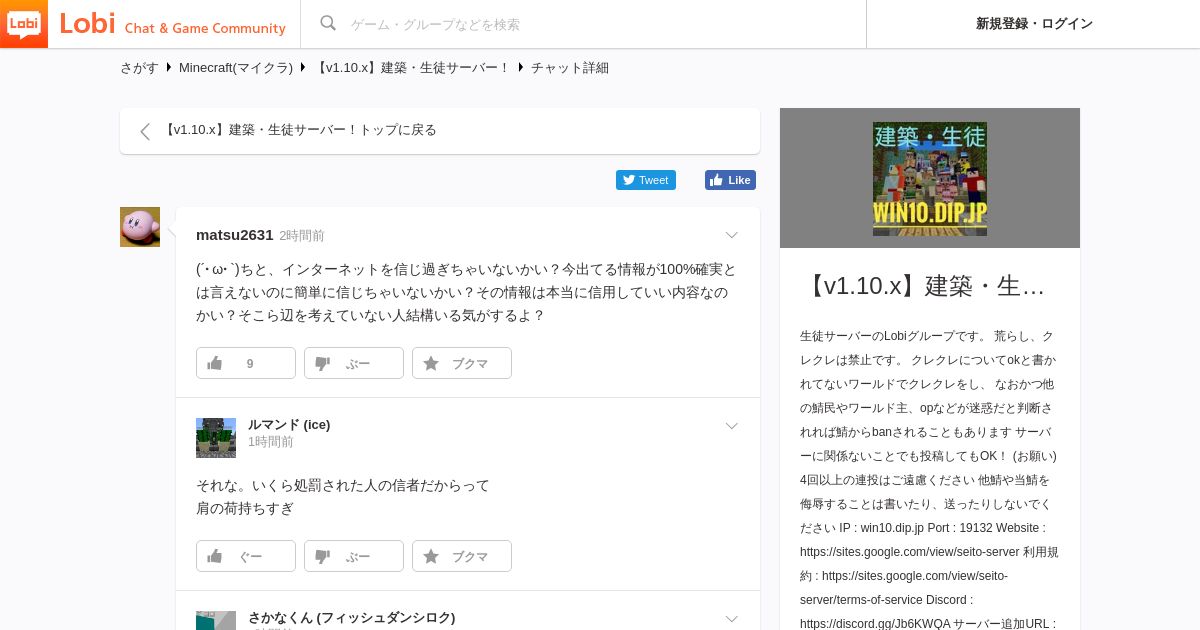
Task: Click the 生徒サーバーのLobiグループです description text
Action: coord(894,336)
